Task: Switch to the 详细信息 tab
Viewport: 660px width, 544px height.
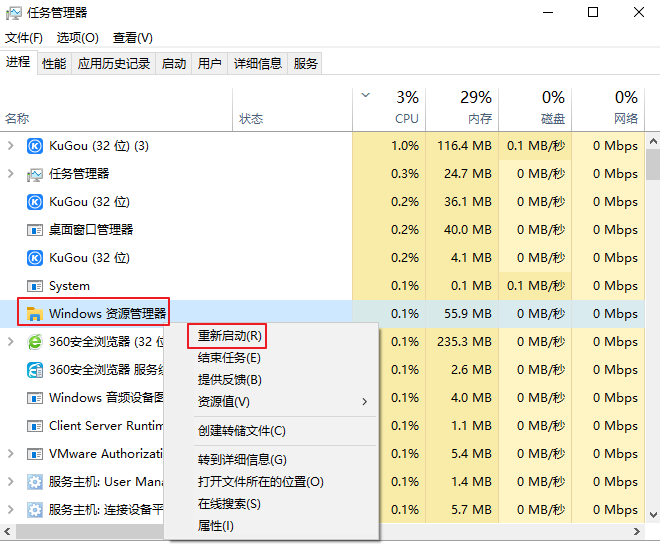Action: (x=258, y=63)
